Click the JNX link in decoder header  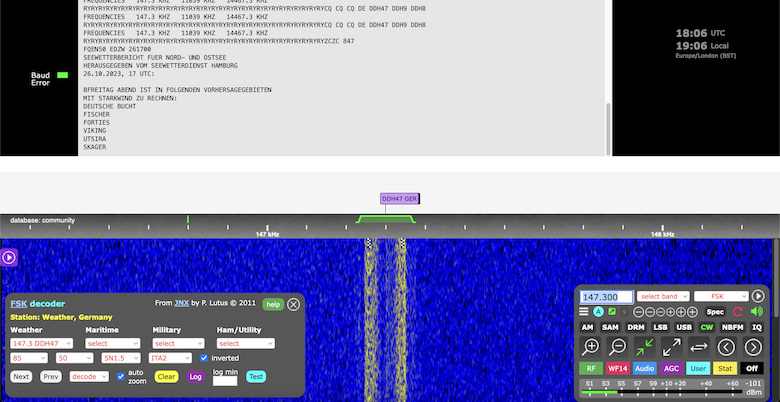coord(179,303)
